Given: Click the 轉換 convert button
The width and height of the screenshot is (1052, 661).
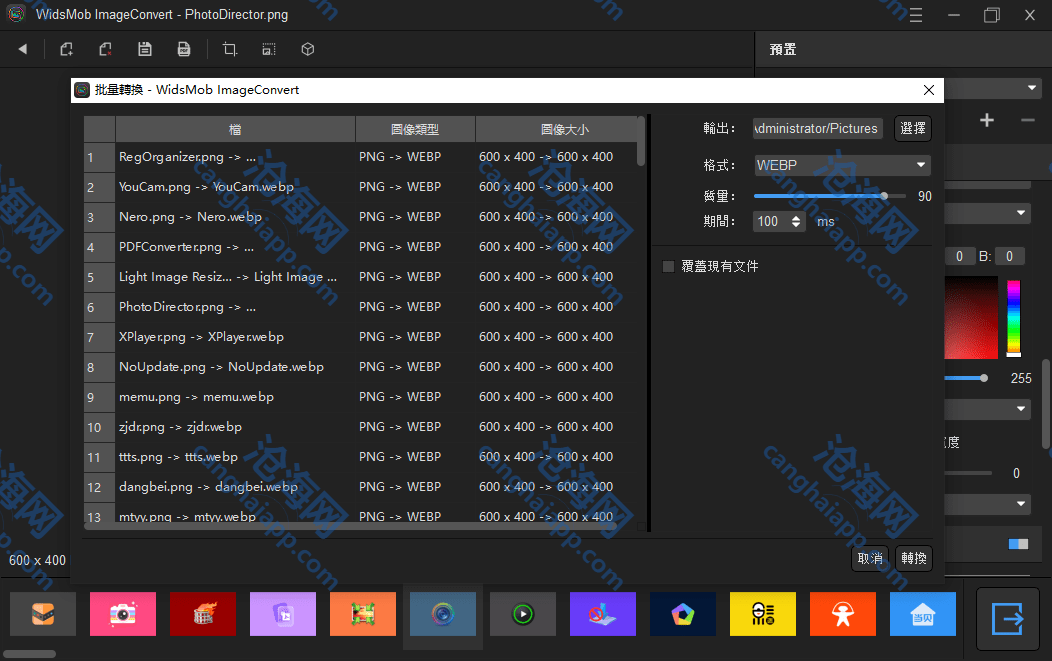Looking at the screenshot, I should coord(914,558).
